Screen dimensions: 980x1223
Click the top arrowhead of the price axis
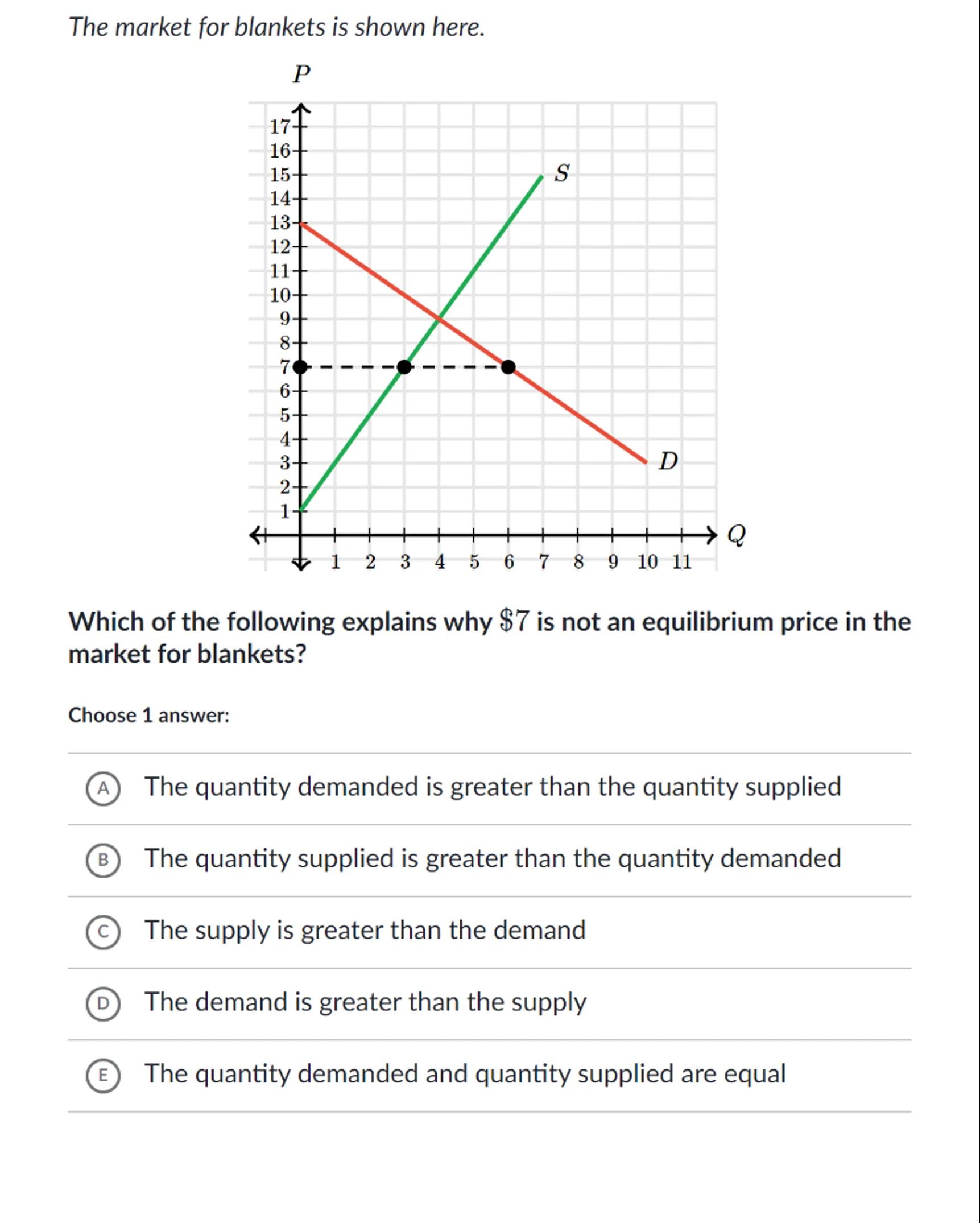coord(301,108)
